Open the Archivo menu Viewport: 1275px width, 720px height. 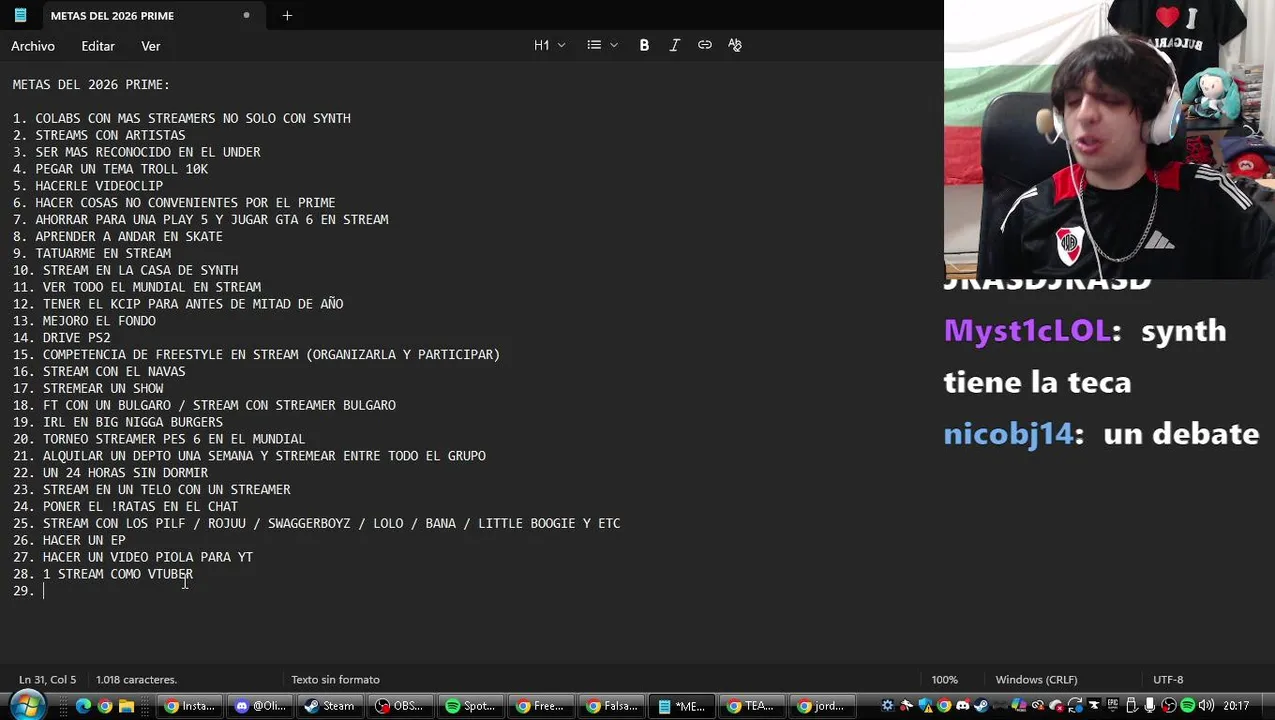coord(33,46)
